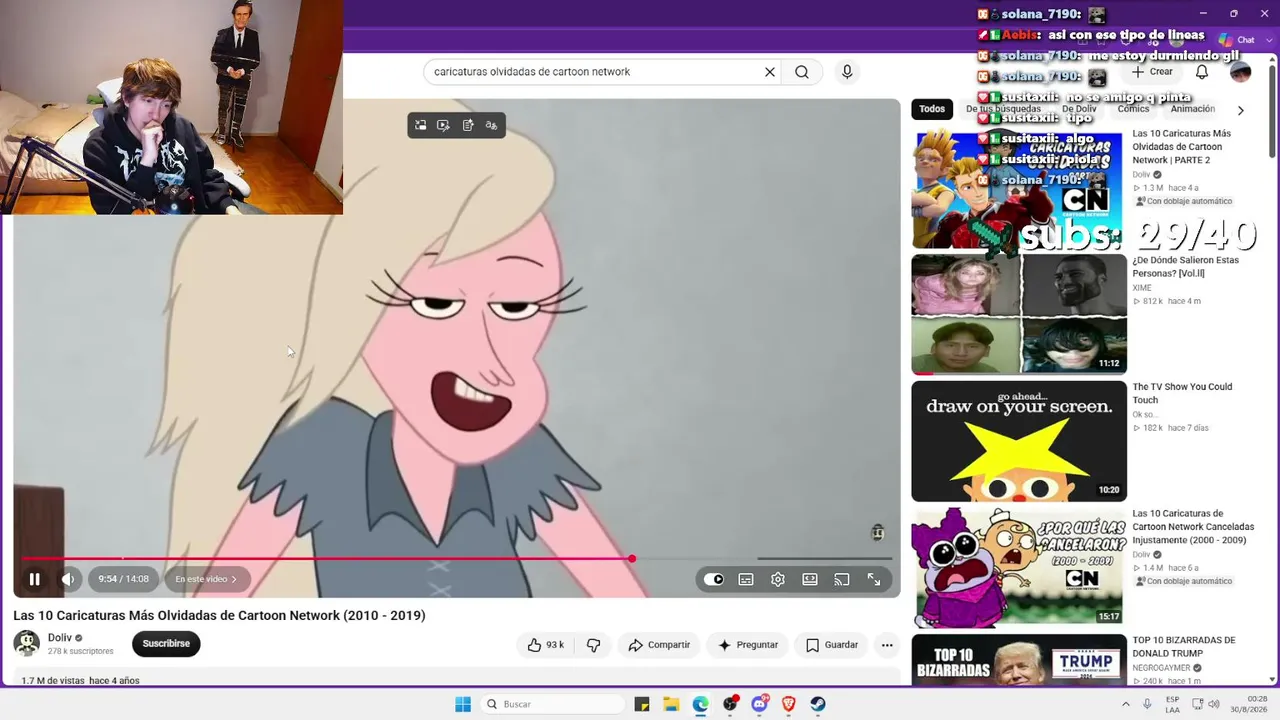This screenshot has height=720, width=1280.
Task: Cast the video to a device
Action: [842, 579]
